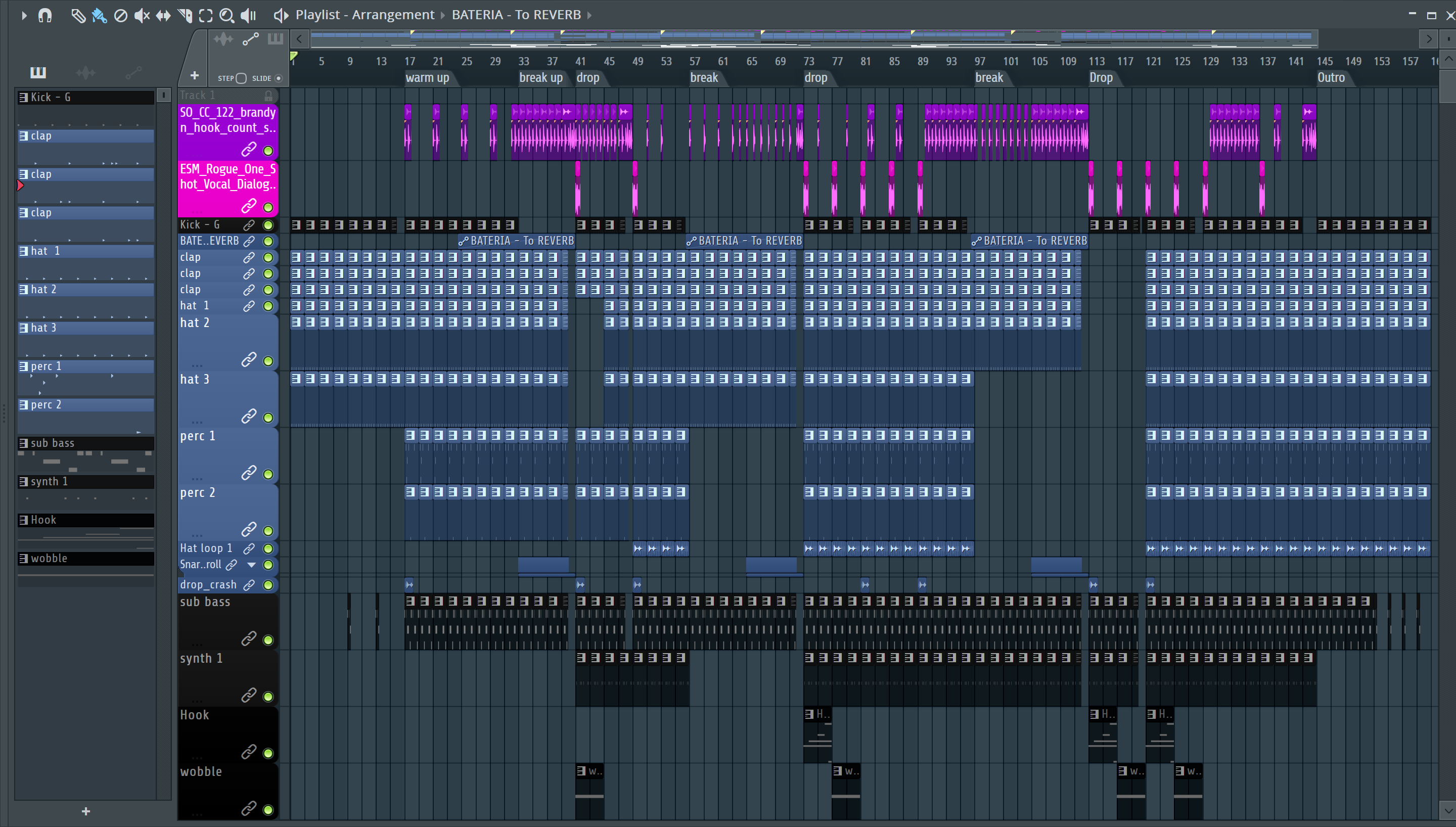Click link icon on the drop_crash track

pos(248,585)
